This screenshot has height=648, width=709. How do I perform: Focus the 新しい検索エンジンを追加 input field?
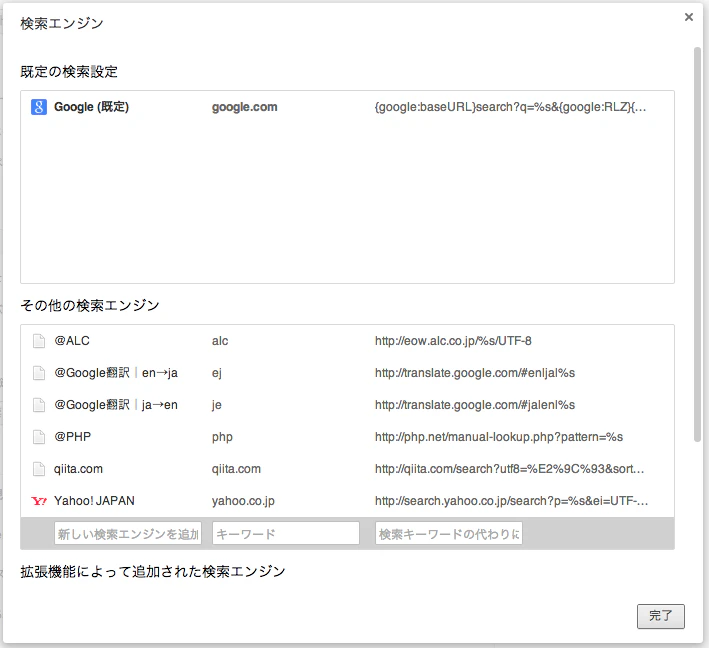128,534
